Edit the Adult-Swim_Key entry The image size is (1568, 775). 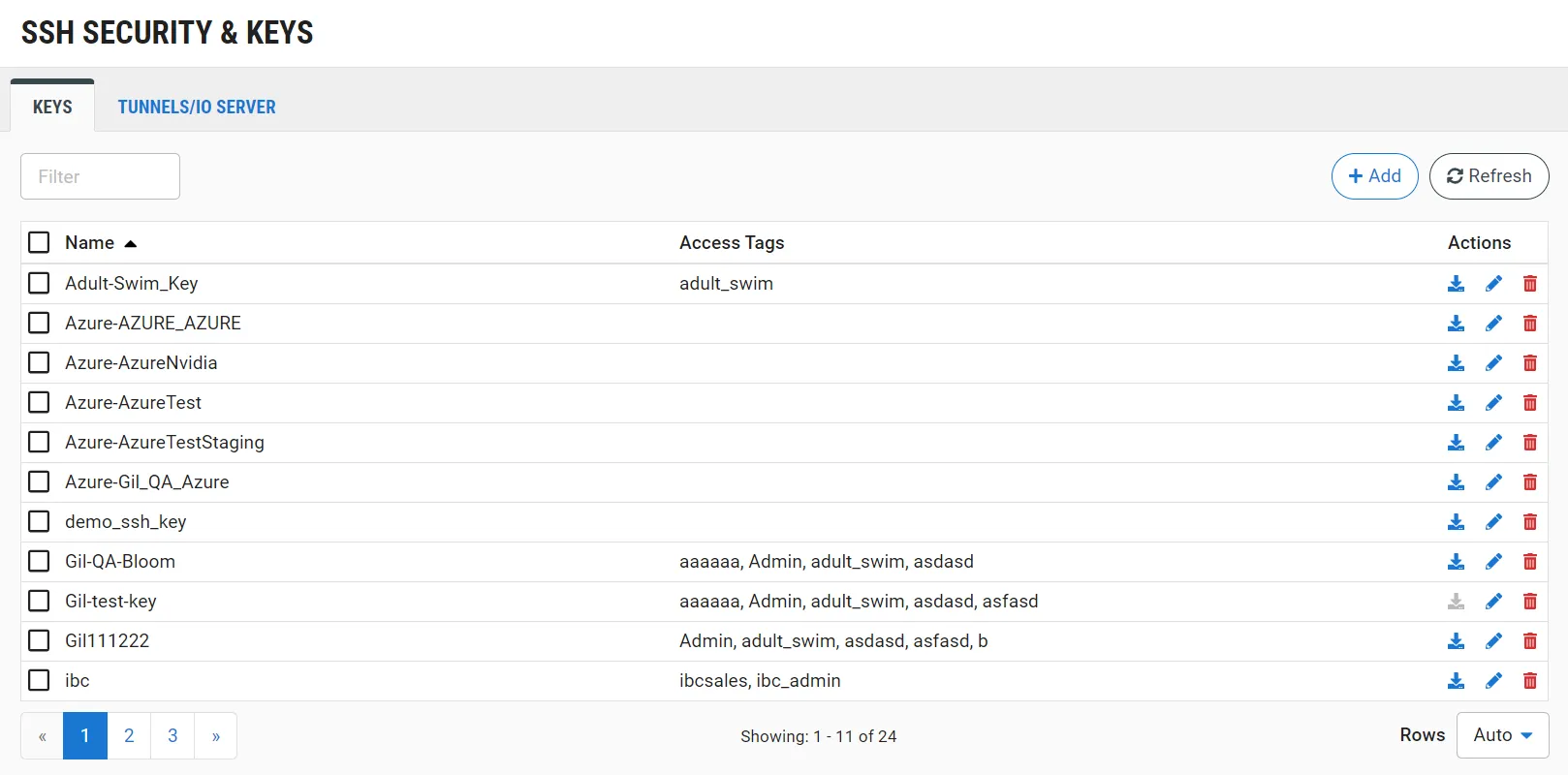1493,284
